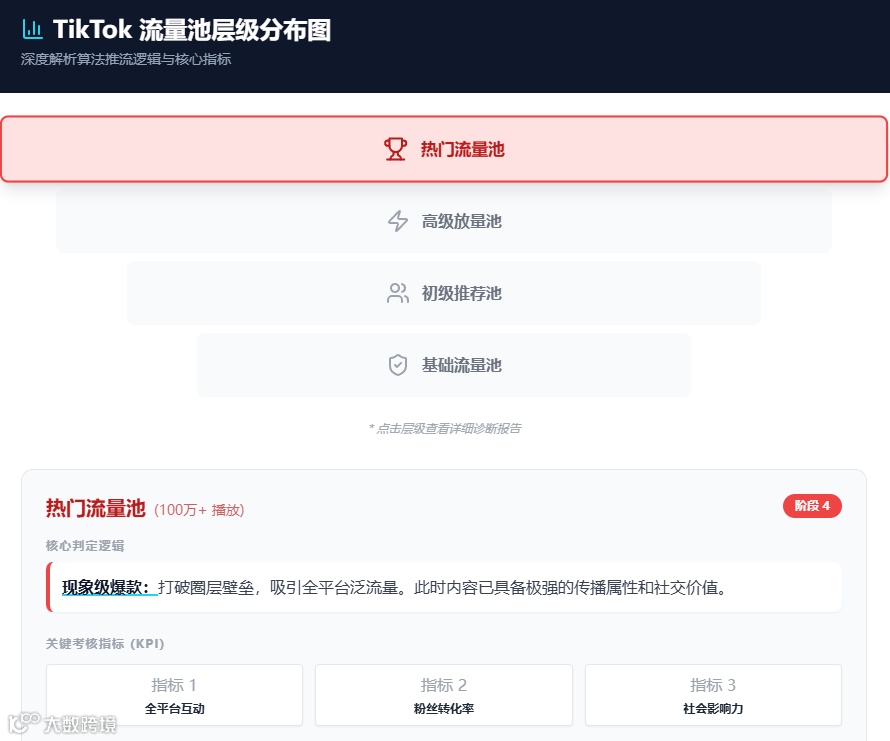Click the shield check icon in 基础流量池

[x=398, y=365]
